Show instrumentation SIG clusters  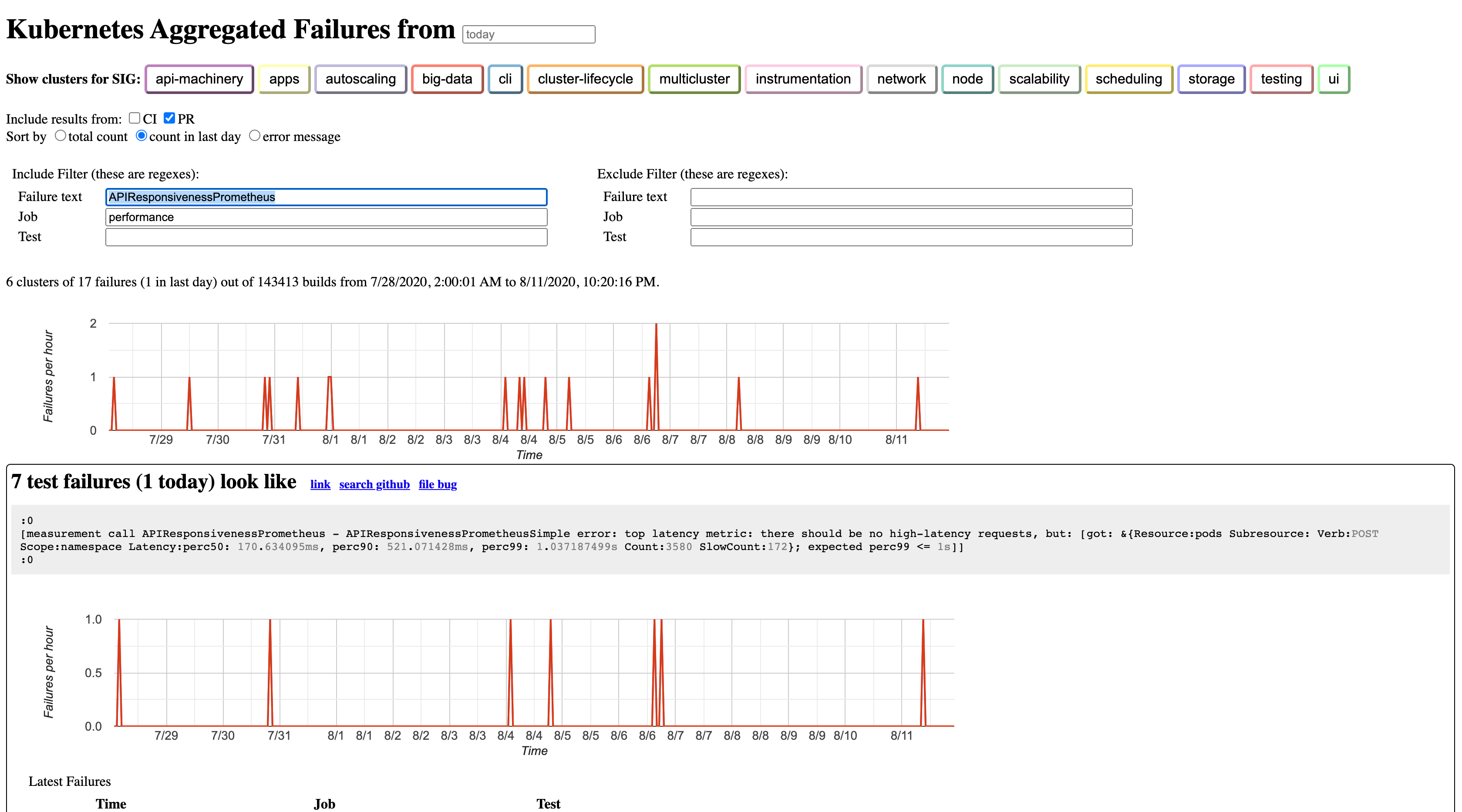[803, 79]
